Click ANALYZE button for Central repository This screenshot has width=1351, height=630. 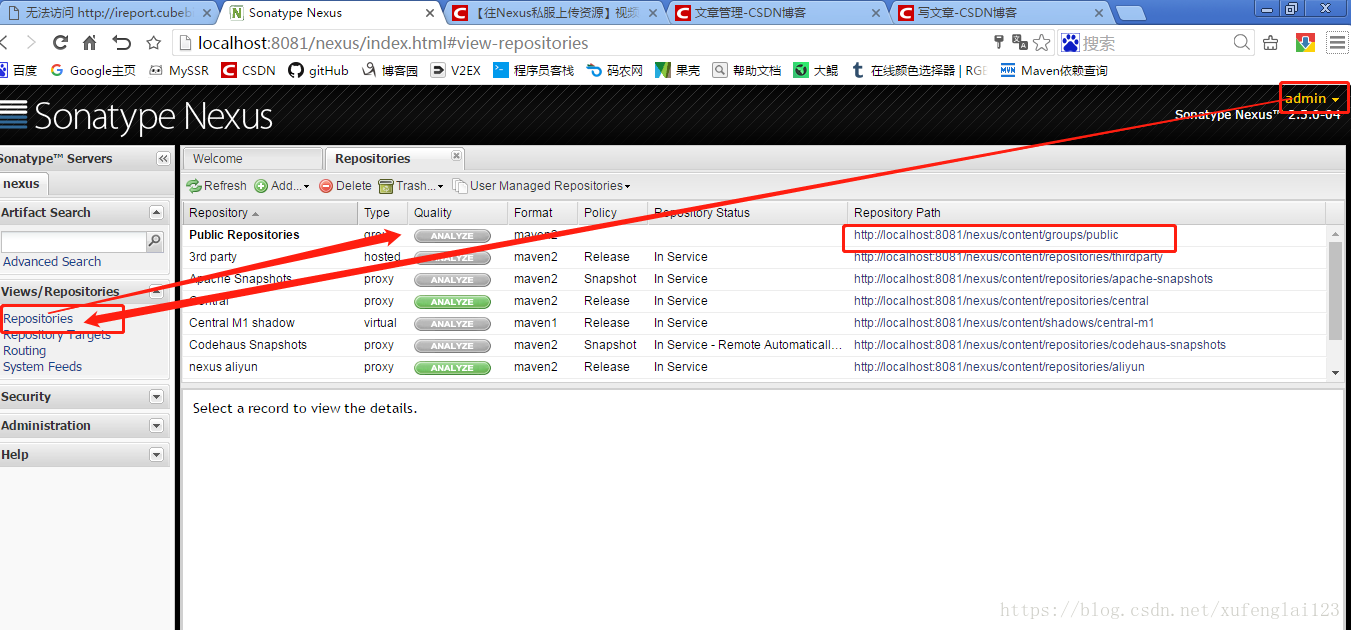point(452,302)
